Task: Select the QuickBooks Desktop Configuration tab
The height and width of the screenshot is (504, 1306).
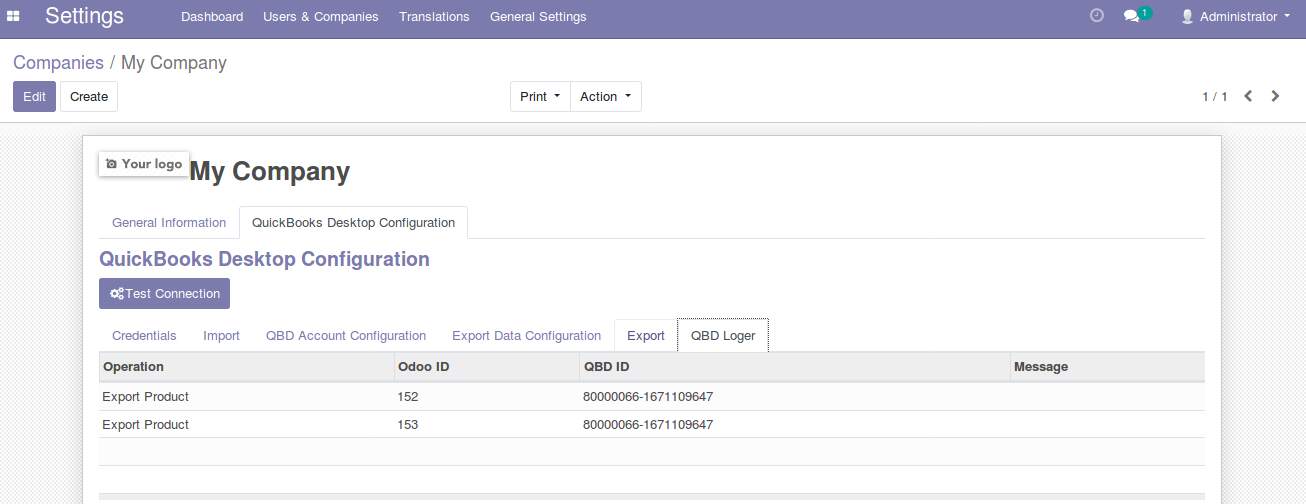Action: pyautogui.click(x=353, y=222)
